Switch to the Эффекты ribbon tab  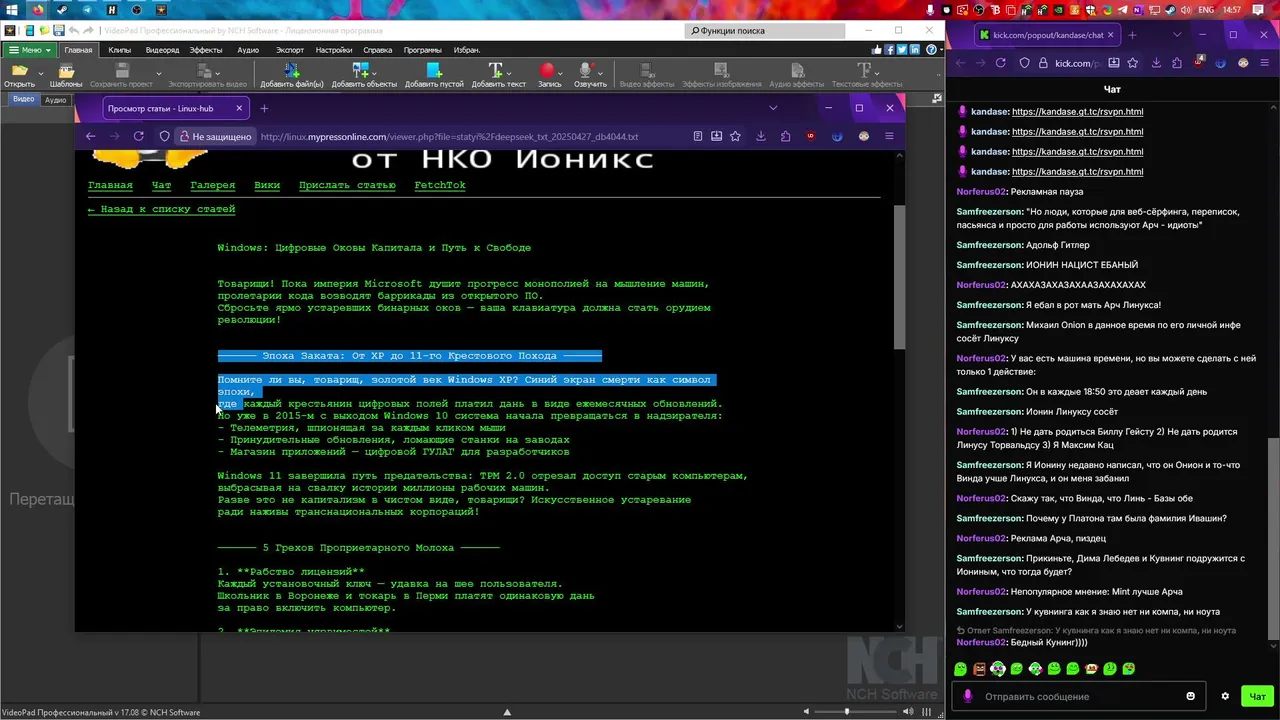click(206, 50)
